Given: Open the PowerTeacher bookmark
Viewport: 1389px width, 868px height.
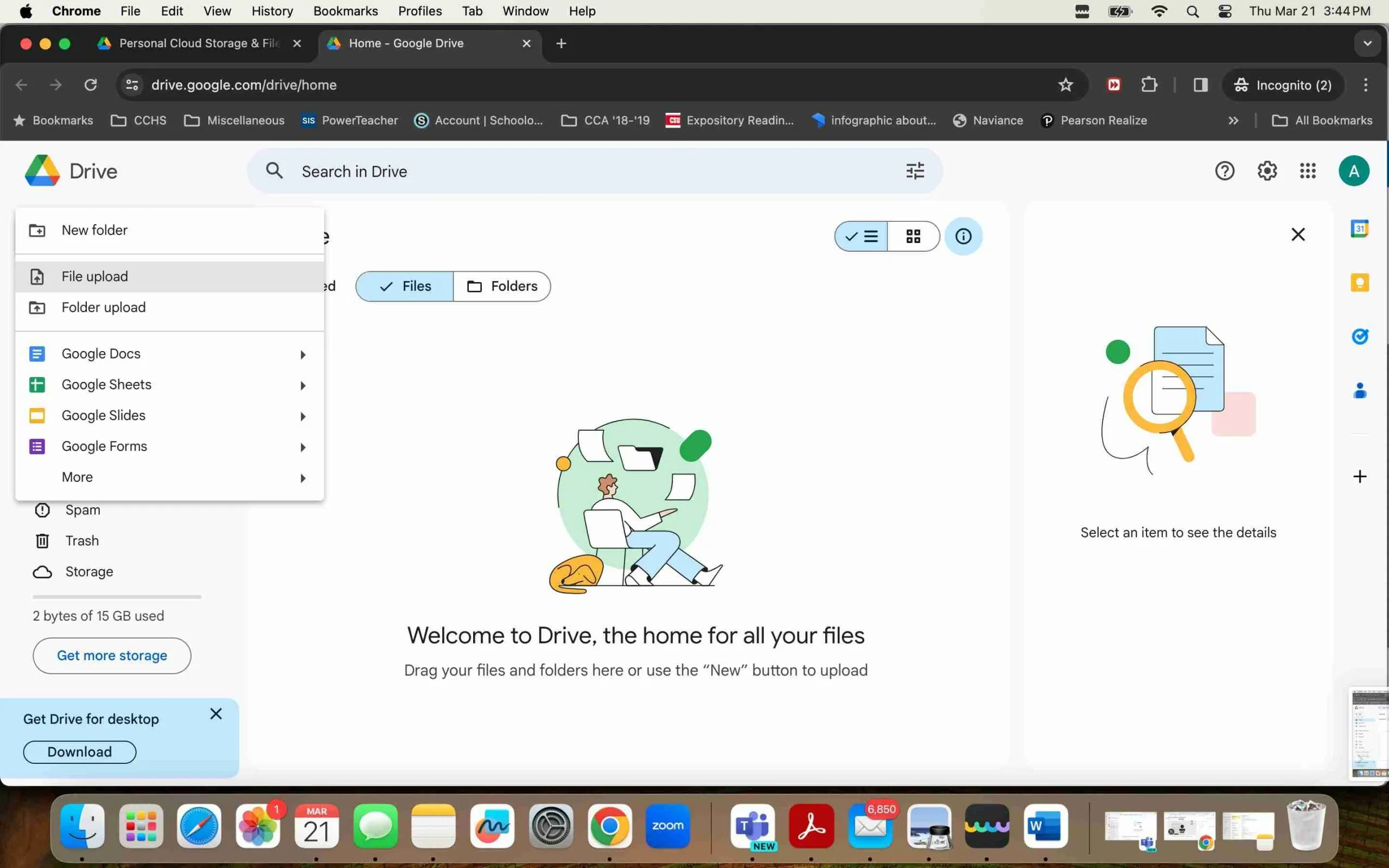Looking at the screenshot, I should (x=349, y=120).
